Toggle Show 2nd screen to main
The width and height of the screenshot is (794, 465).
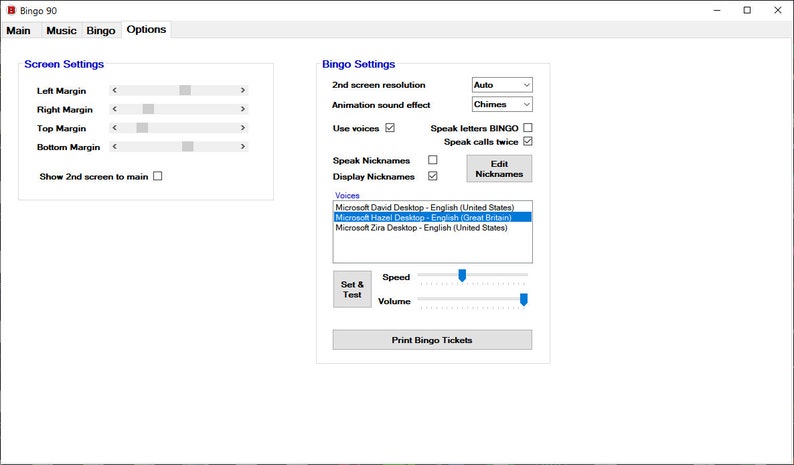pyautogui.click(x=157, y=176)
